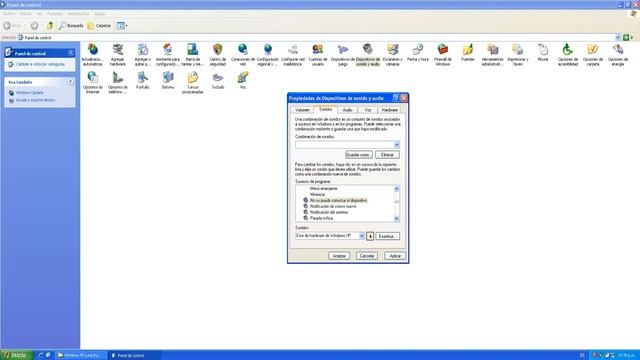Switch to Volumen tab

[302, 110]
